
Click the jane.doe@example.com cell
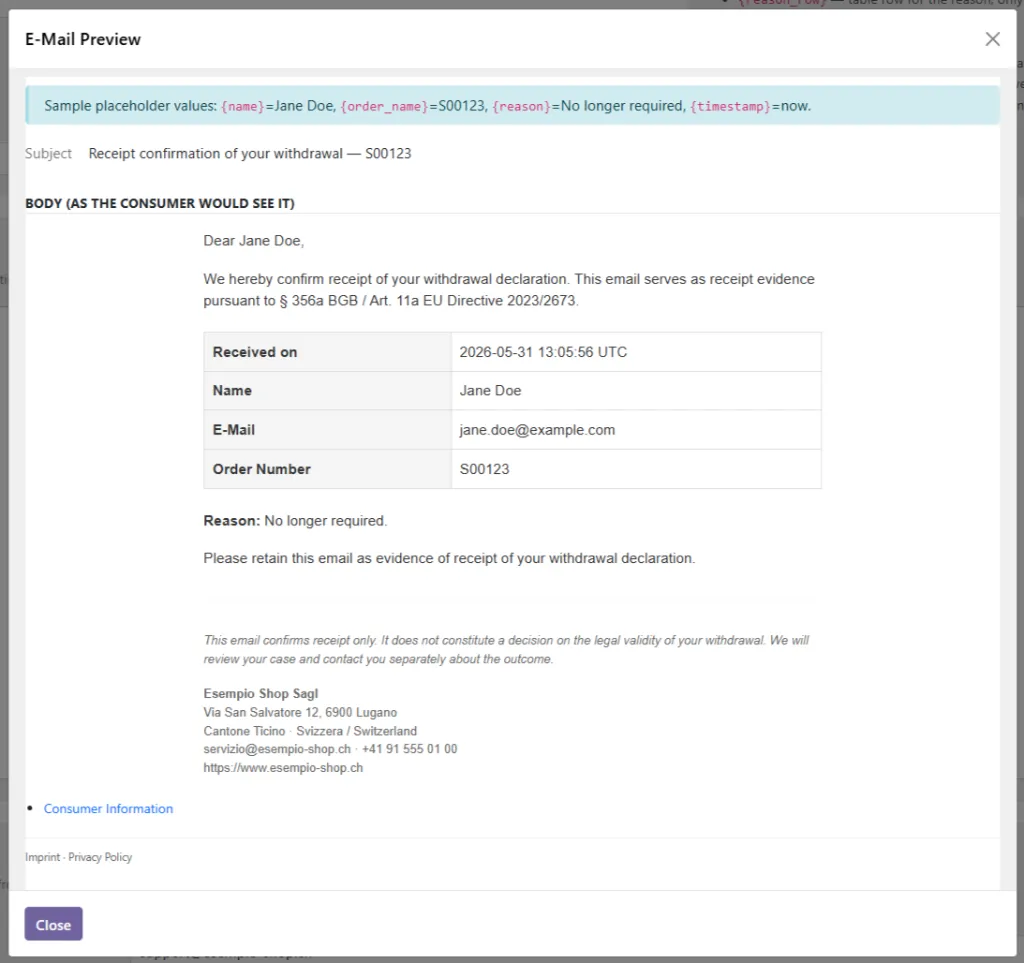[x=636, y=430]
